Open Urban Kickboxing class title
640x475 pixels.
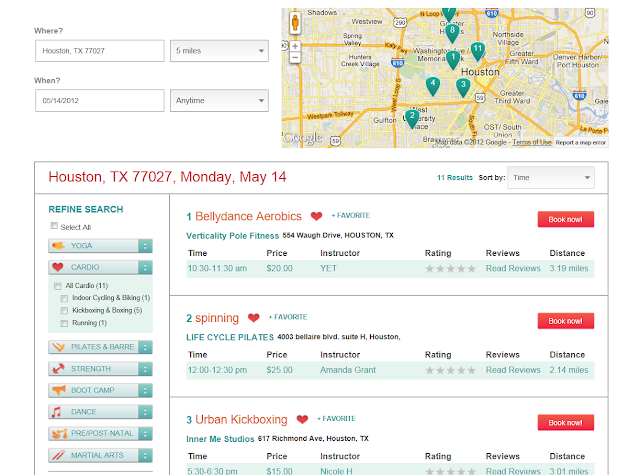(x=241, y=420)
